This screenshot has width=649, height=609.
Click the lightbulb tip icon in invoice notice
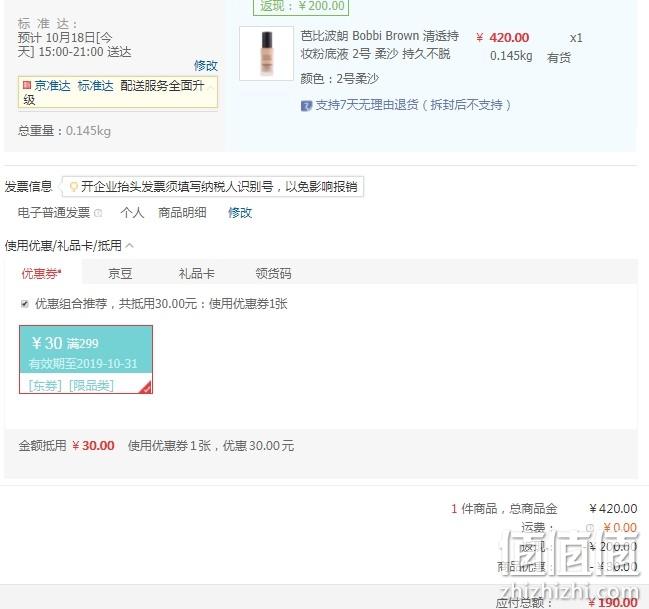point(74,187)
